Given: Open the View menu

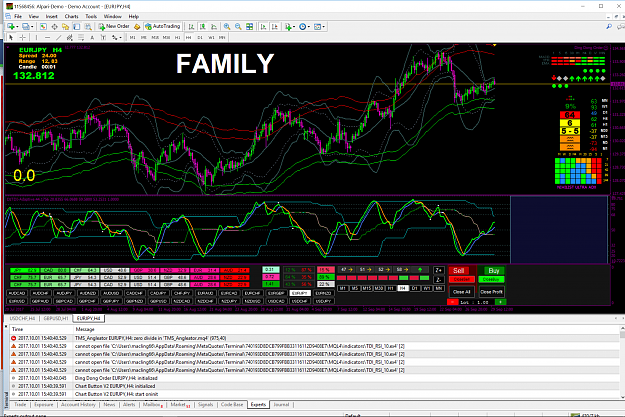Looking at the screenshot, I should pos(33,16).
